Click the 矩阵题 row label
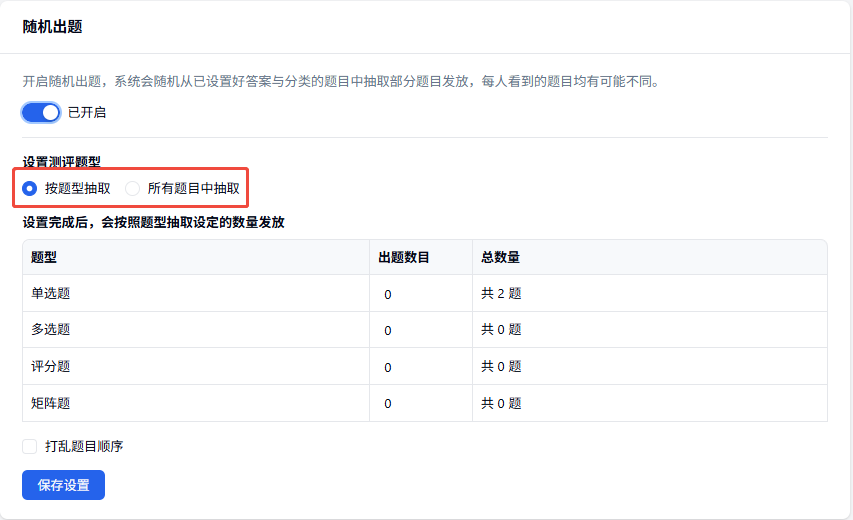853x520 pixels. (51, 404)
